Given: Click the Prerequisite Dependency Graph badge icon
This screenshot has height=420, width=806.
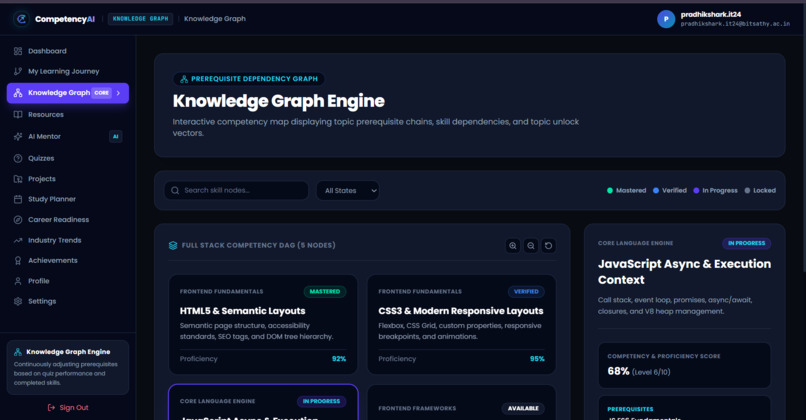Looking at the screenshot, I should [x=184, y=79].
